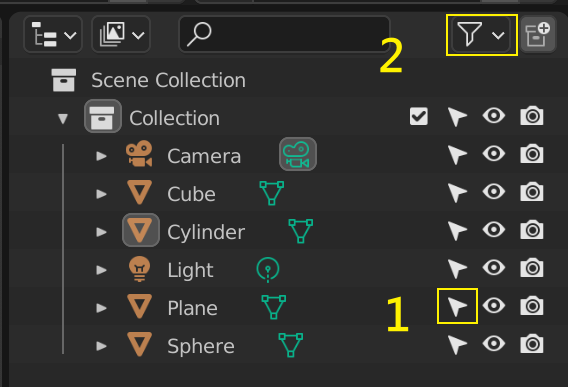Select Scene Collection label
Image resolution: width=568 pixels, height=387 pixels.
[x=168, y=80]
